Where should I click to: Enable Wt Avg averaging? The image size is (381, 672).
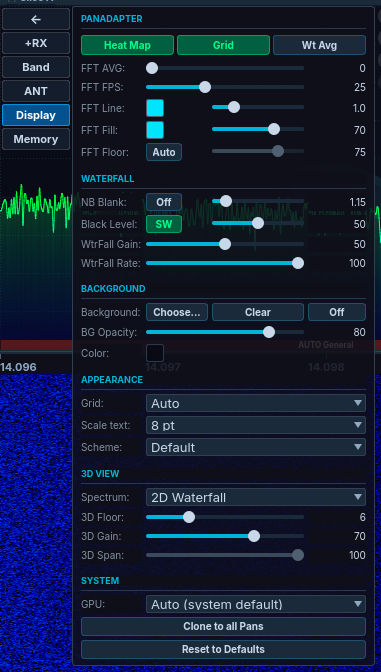[319, 45]
